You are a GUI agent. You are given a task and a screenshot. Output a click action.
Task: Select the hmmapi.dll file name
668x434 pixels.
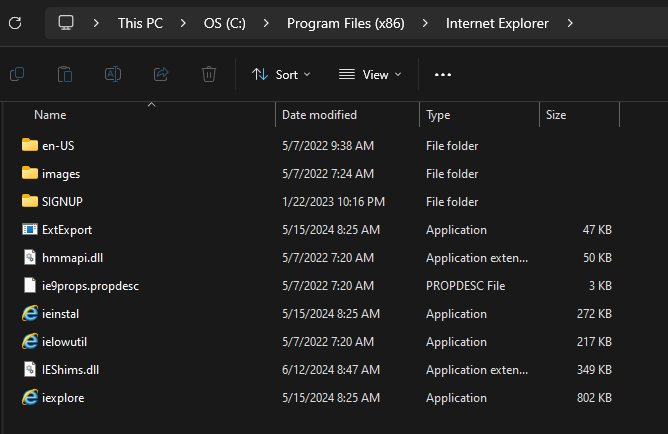(x=72, y=258)
